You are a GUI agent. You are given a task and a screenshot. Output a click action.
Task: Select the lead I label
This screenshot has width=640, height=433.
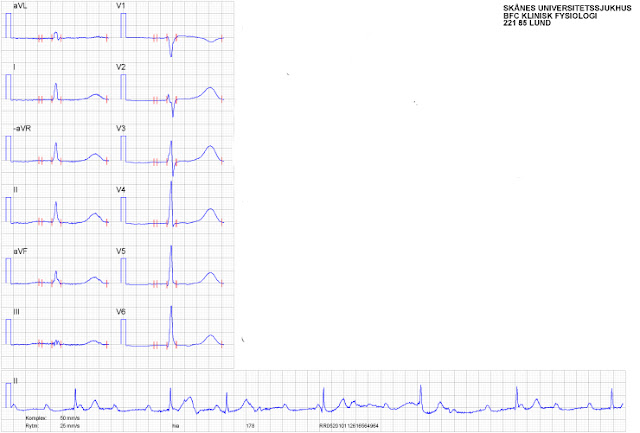pos(14,67)
